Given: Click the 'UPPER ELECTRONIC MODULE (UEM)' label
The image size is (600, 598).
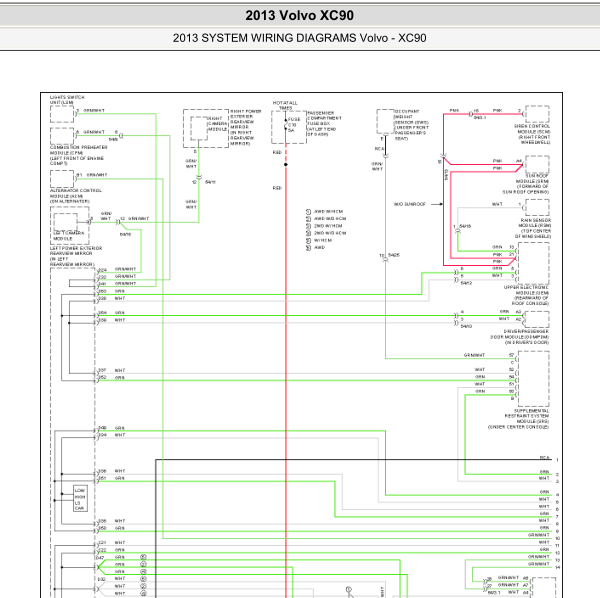Looking at the screenshot, I should pyautogui.click(x=527, y=295).
